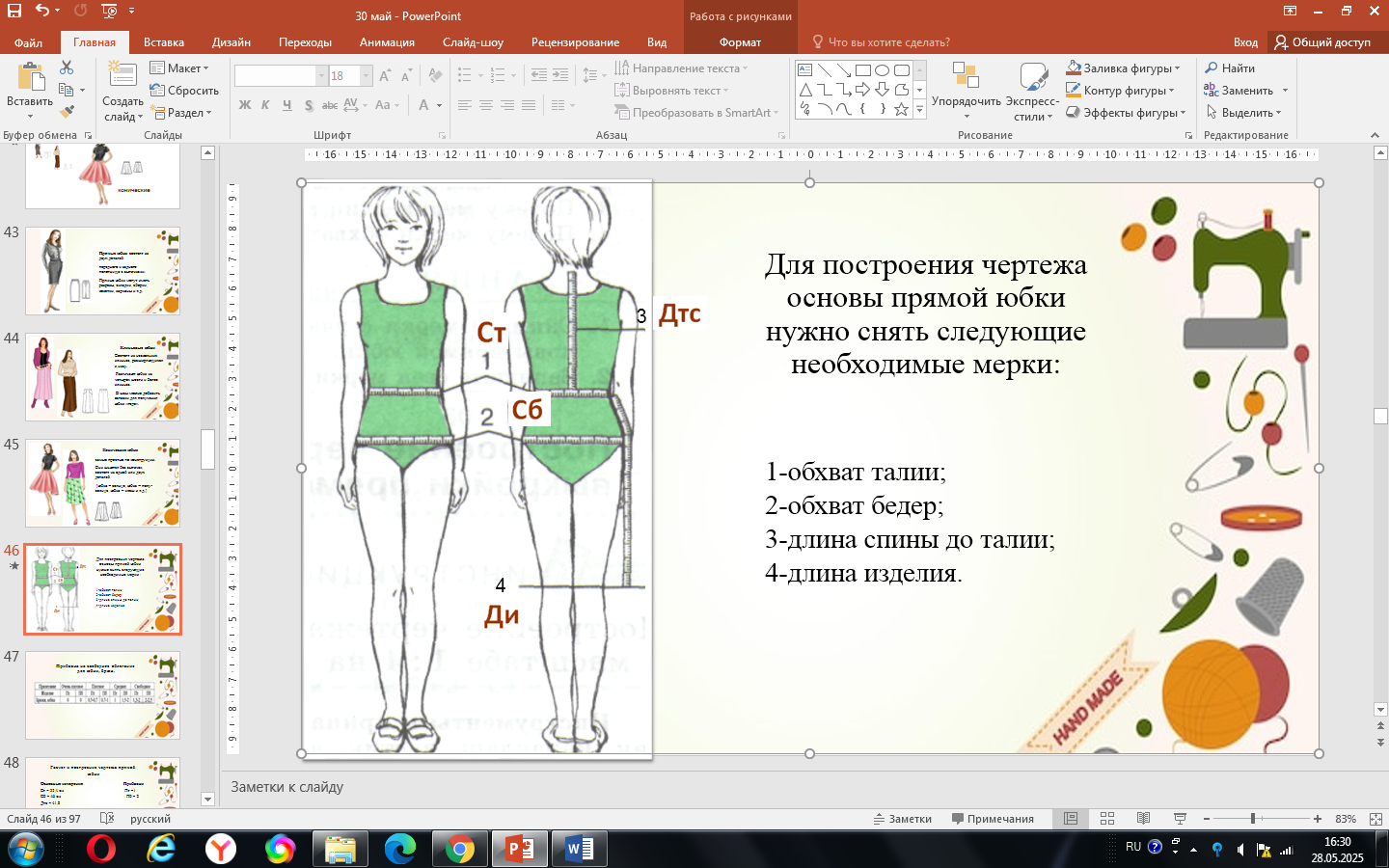The width and height of the screenshot is (1389, 868).
Task: Open the Insert (Вставка) tab
Action: 164,42
